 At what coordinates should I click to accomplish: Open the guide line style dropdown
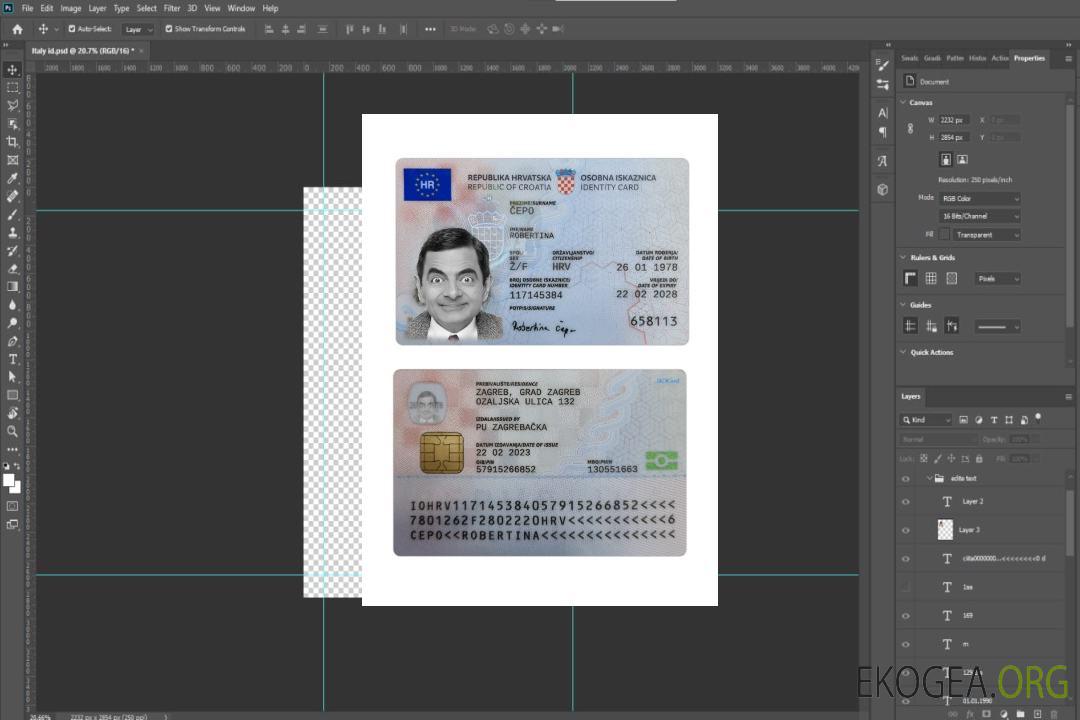(997, 327)
